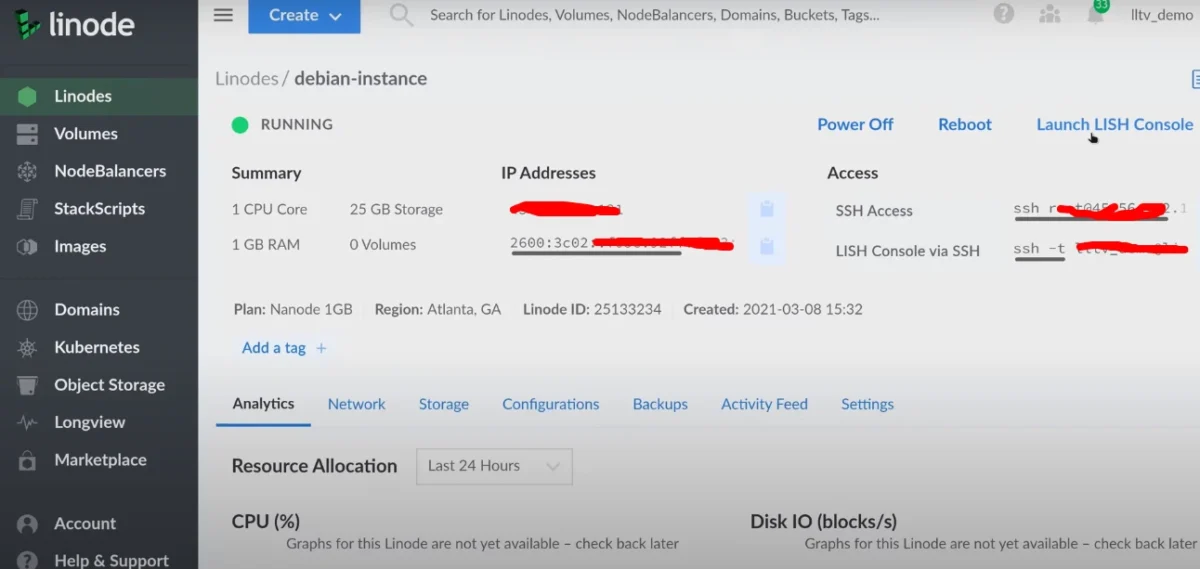Open the help question mark icon
The image size is (1200, 569).
coord(1003,14)
